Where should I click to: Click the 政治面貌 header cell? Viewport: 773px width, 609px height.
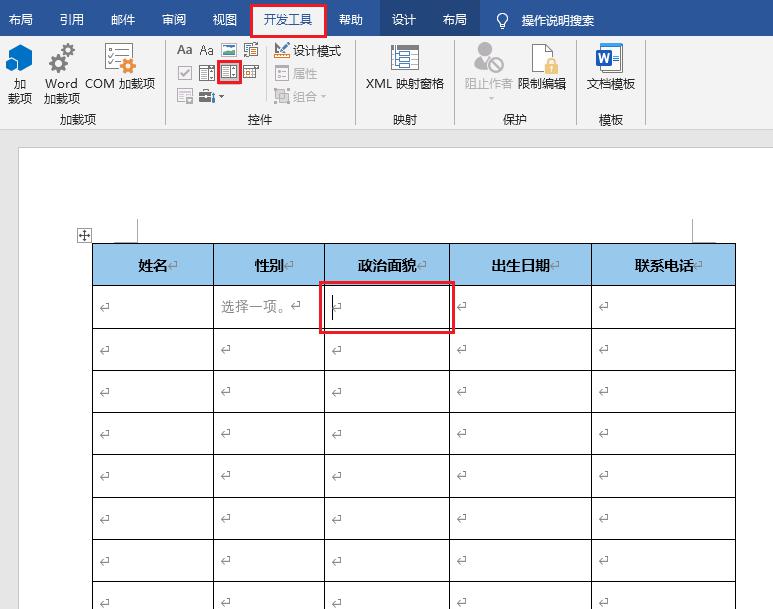point(387,265)
